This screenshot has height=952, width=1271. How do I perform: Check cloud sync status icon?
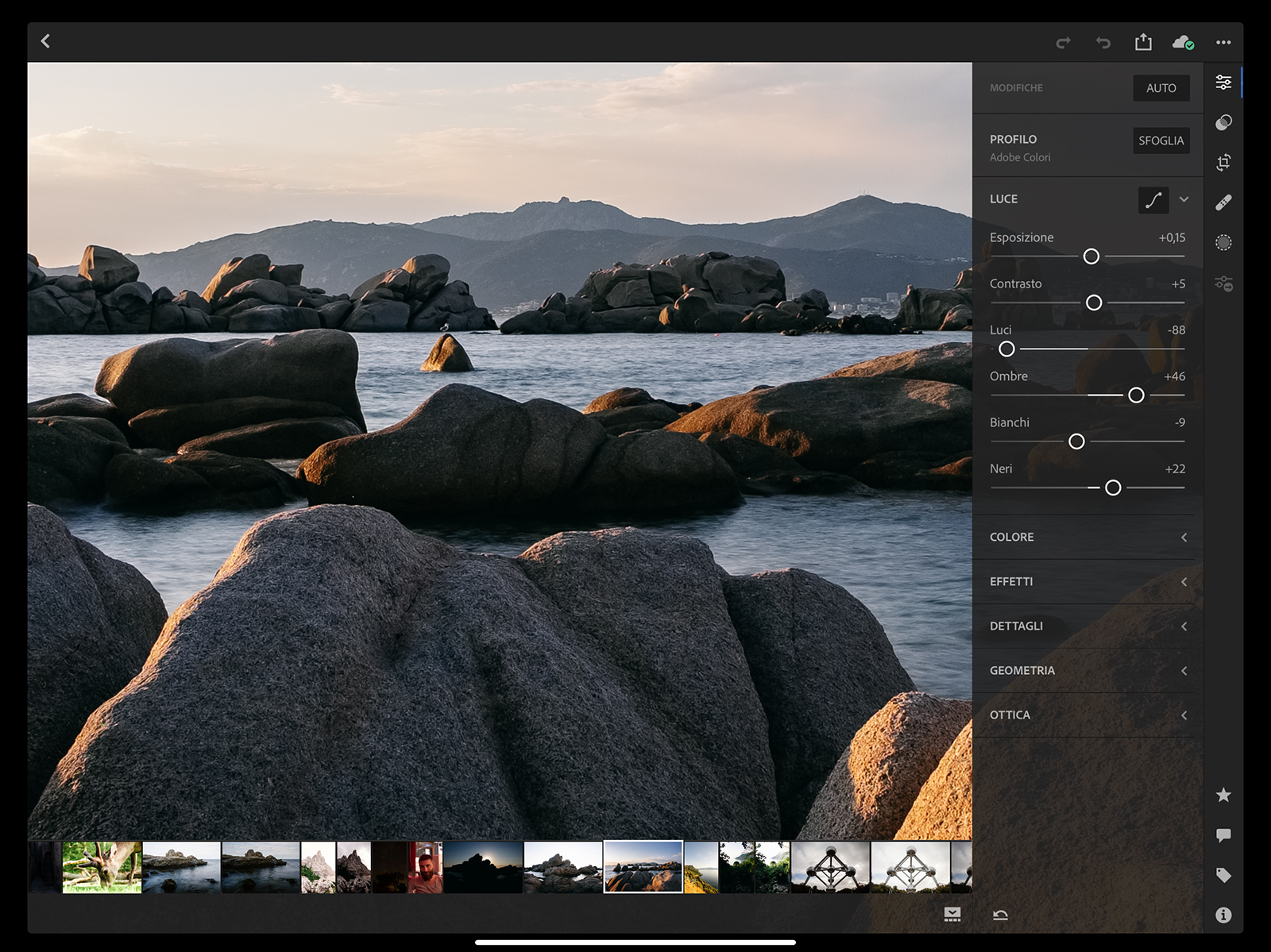click(x=1183, y=42)
